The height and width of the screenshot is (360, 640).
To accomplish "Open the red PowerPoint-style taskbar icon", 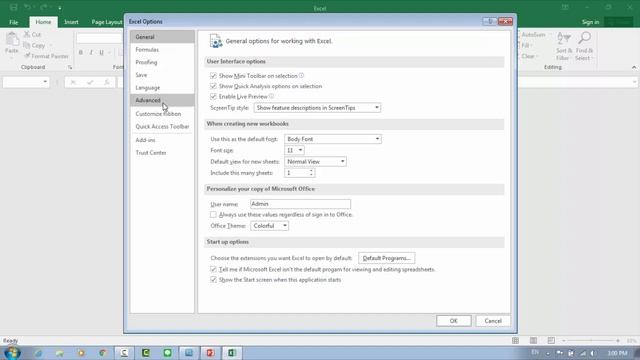I will pos(210,353).
